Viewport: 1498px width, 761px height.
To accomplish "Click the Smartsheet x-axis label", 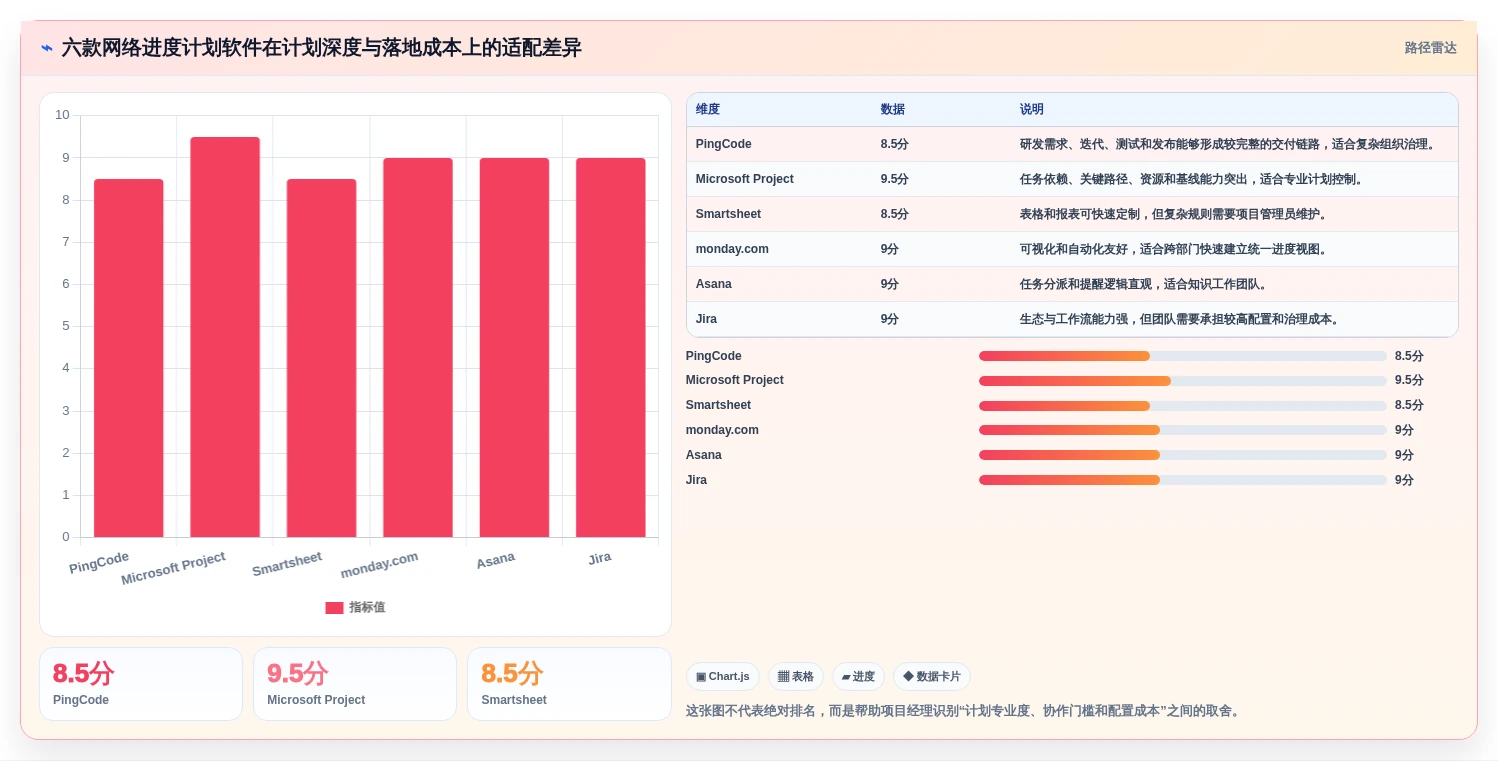I will pos(286,564).
